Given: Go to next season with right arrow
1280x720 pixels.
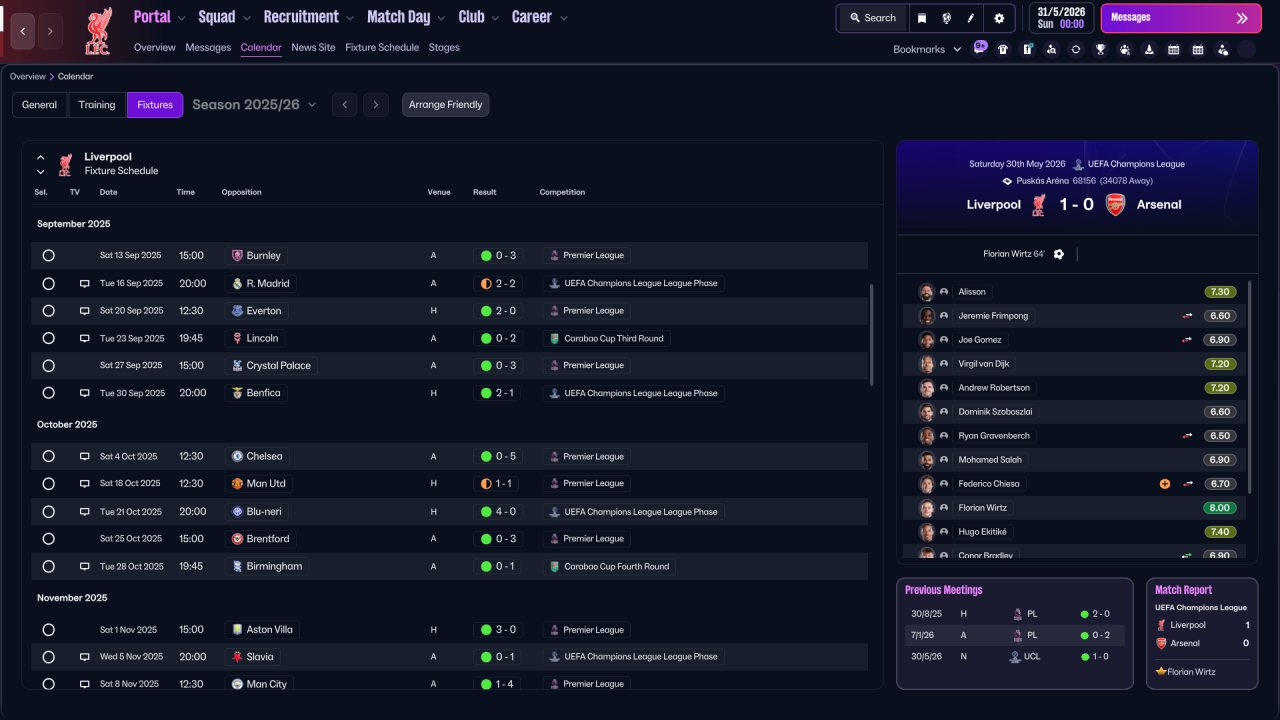Looking at the screenshot, I should (376, 105).
